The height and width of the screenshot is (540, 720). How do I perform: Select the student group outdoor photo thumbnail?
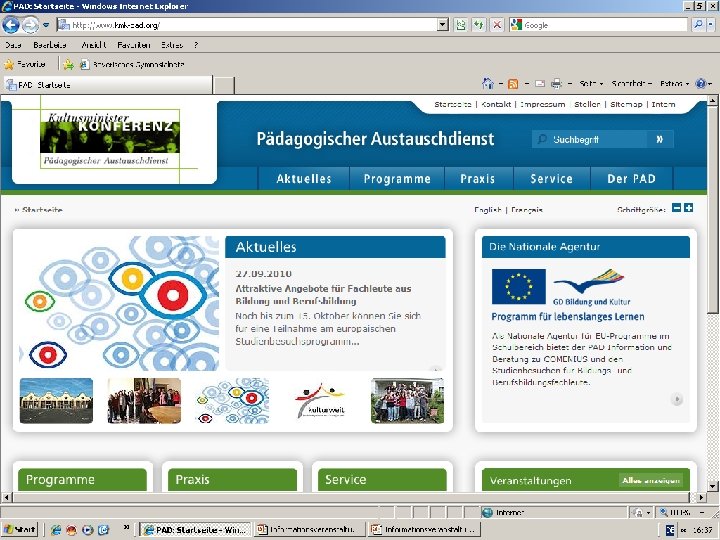408,400
